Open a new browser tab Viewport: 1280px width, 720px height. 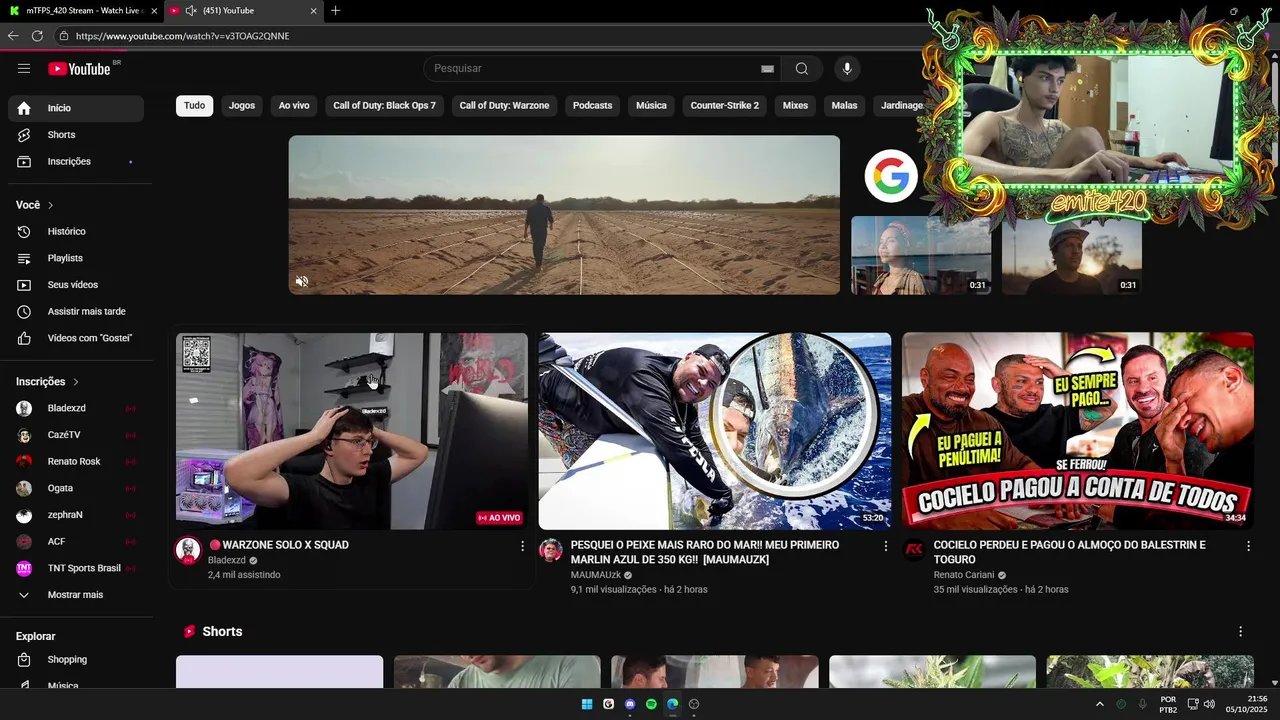(x=335, y=11)
